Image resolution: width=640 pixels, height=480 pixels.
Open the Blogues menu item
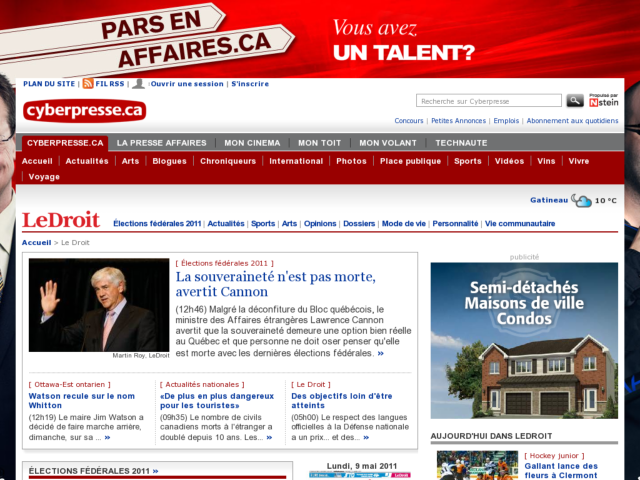pyautogui.click(x=169, y=161)
